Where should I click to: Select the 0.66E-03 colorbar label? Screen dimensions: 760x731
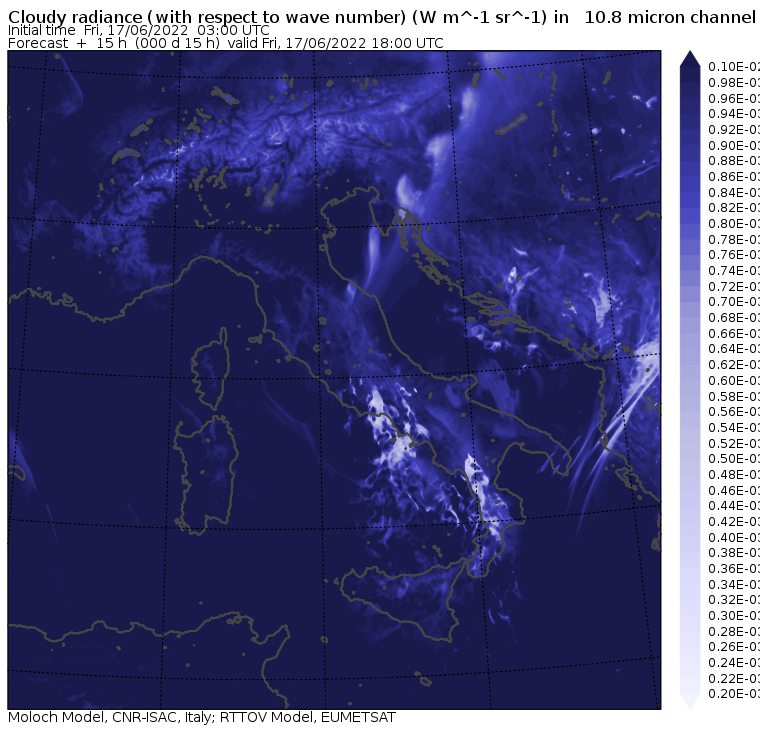(x=734, y=334)
